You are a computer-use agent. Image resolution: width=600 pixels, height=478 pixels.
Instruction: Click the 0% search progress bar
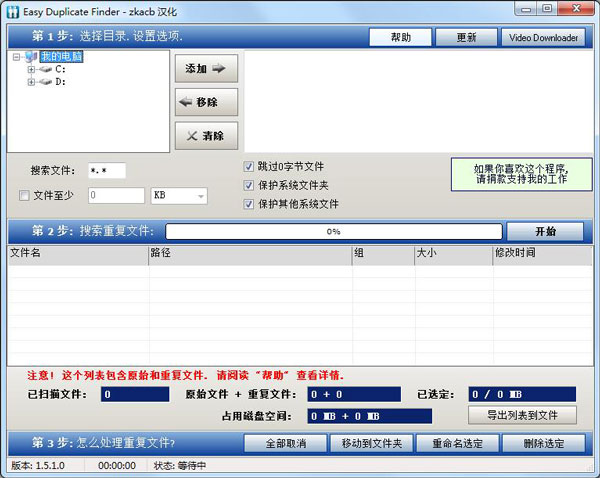click(334, 232)
